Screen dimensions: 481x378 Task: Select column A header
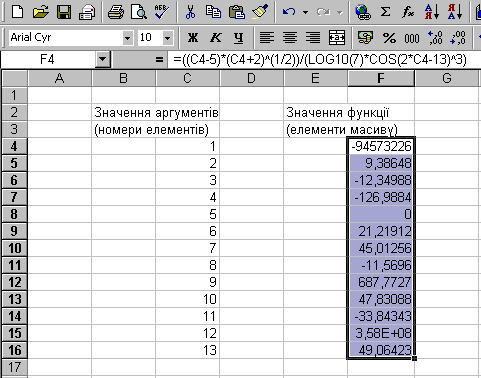click(59, 78)
